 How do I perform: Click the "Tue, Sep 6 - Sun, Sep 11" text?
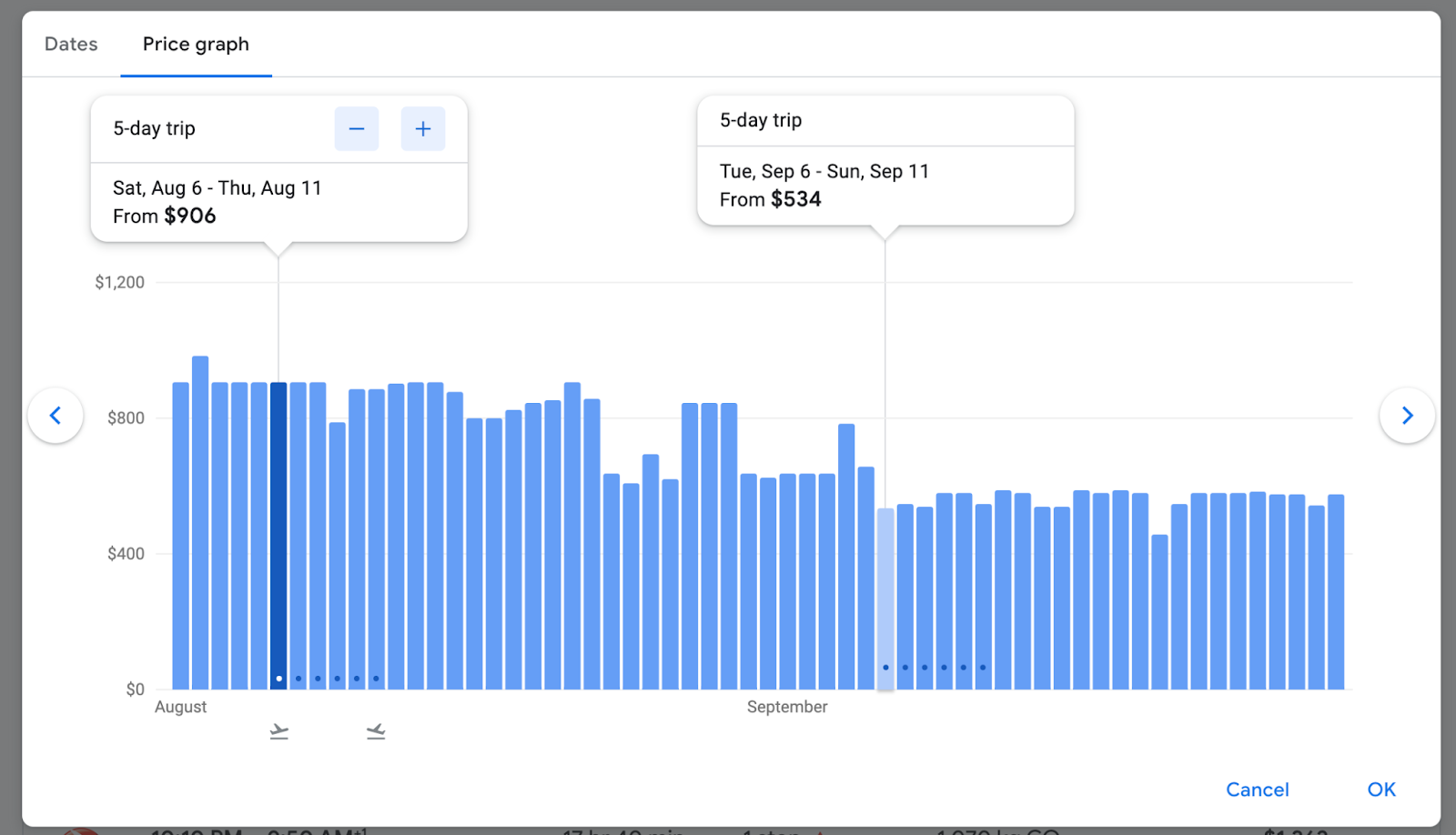pyautogui.click(x=824, y=171)
